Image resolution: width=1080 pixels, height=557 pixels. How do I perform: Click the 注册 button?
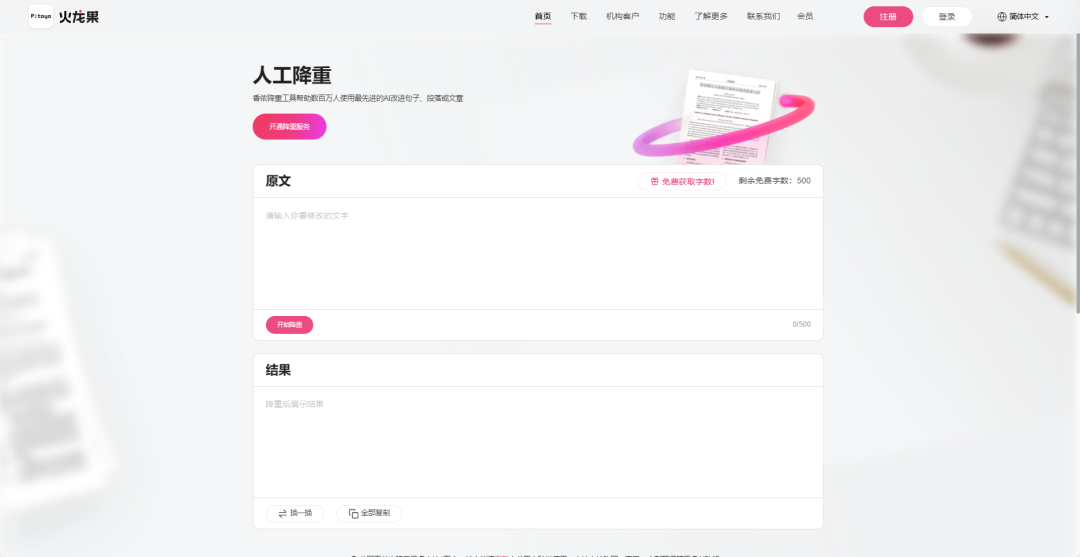[x=888, y=17]
